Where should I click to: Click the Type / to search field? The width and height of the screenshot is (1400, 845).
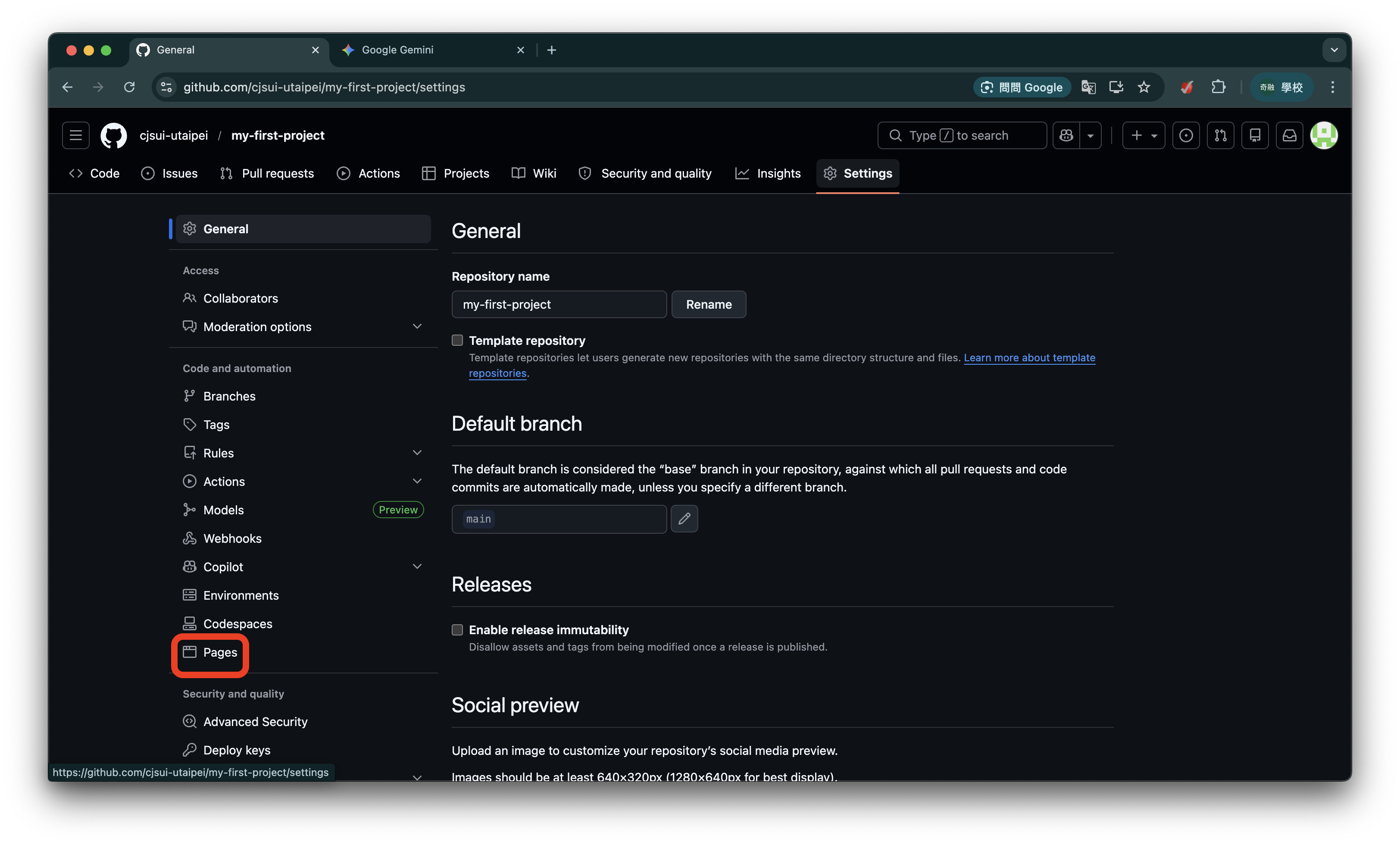[x=962, y=135]
